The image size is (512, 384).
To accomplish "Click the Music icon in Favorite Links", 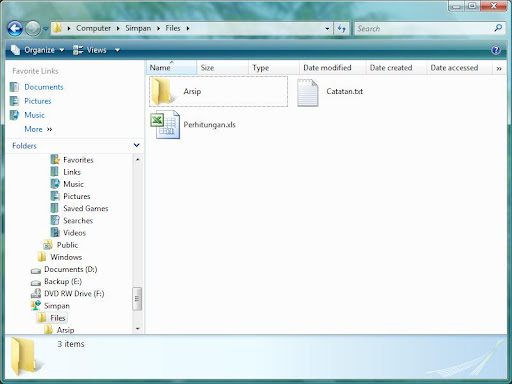I will click(x=14, y=115).
